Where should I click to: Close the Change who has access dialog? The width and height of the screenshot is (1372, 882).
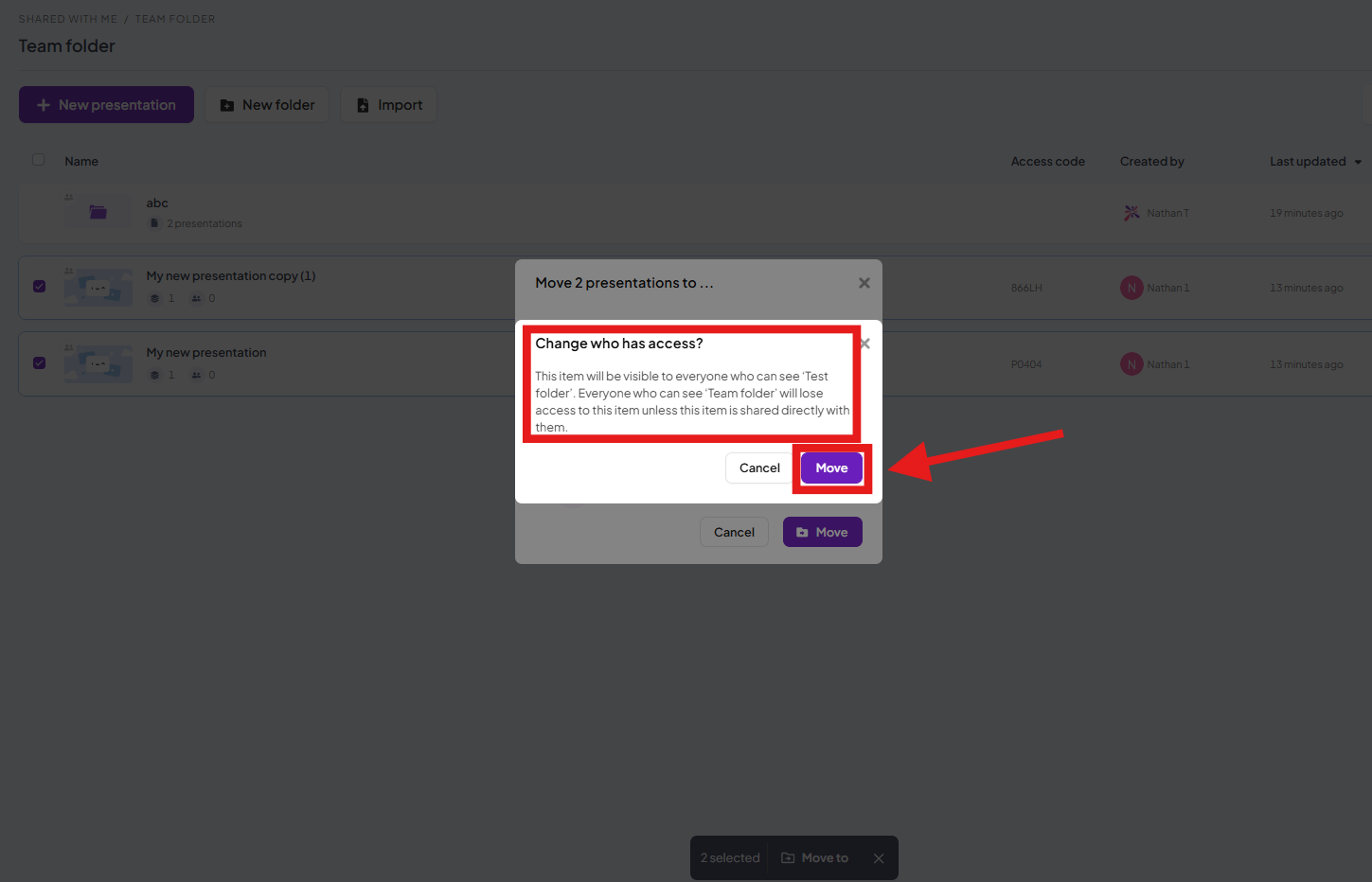865,344
